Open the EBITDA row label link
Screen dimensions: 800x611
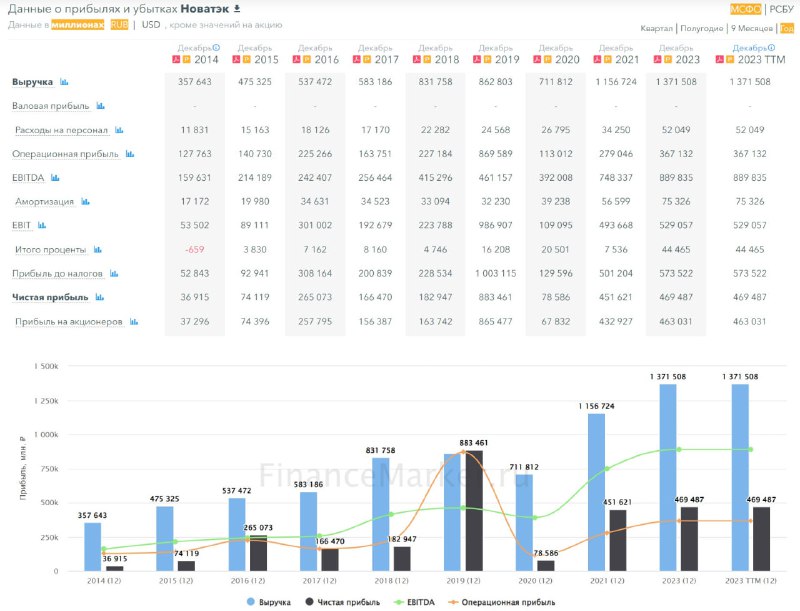click(x=28, y=177)
